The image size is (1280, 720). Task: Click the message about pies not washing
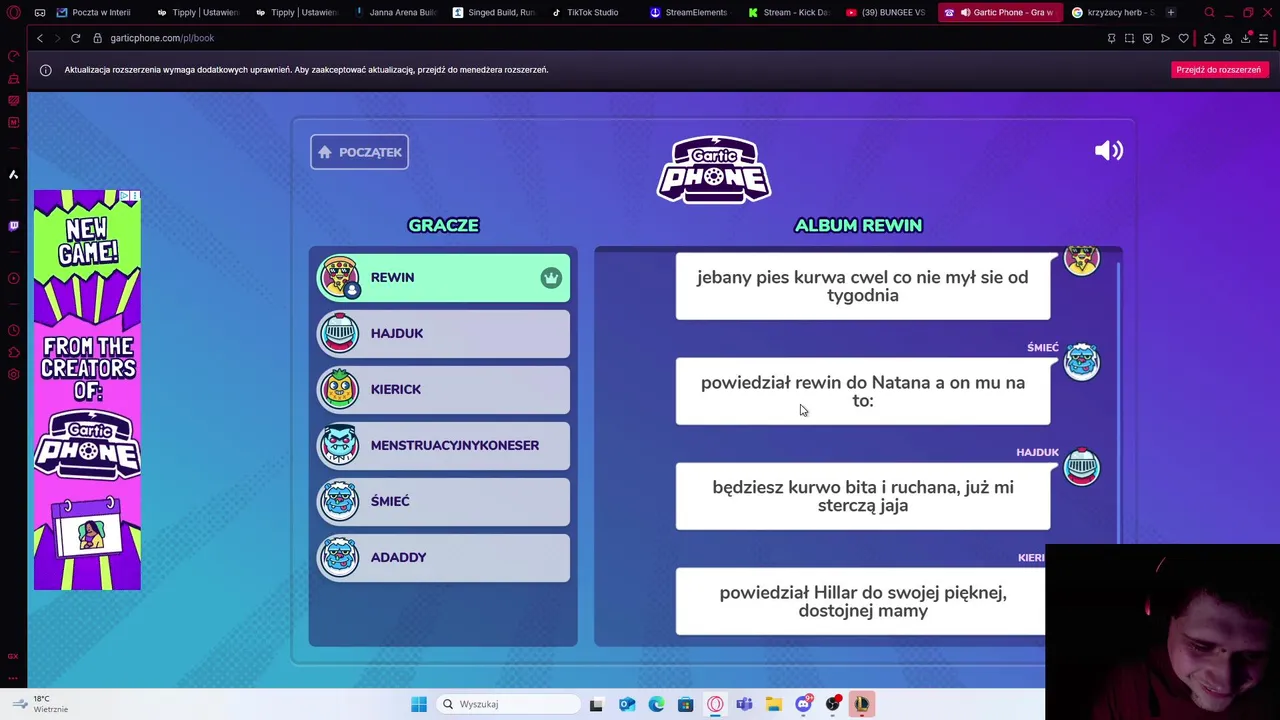point(863,286)
